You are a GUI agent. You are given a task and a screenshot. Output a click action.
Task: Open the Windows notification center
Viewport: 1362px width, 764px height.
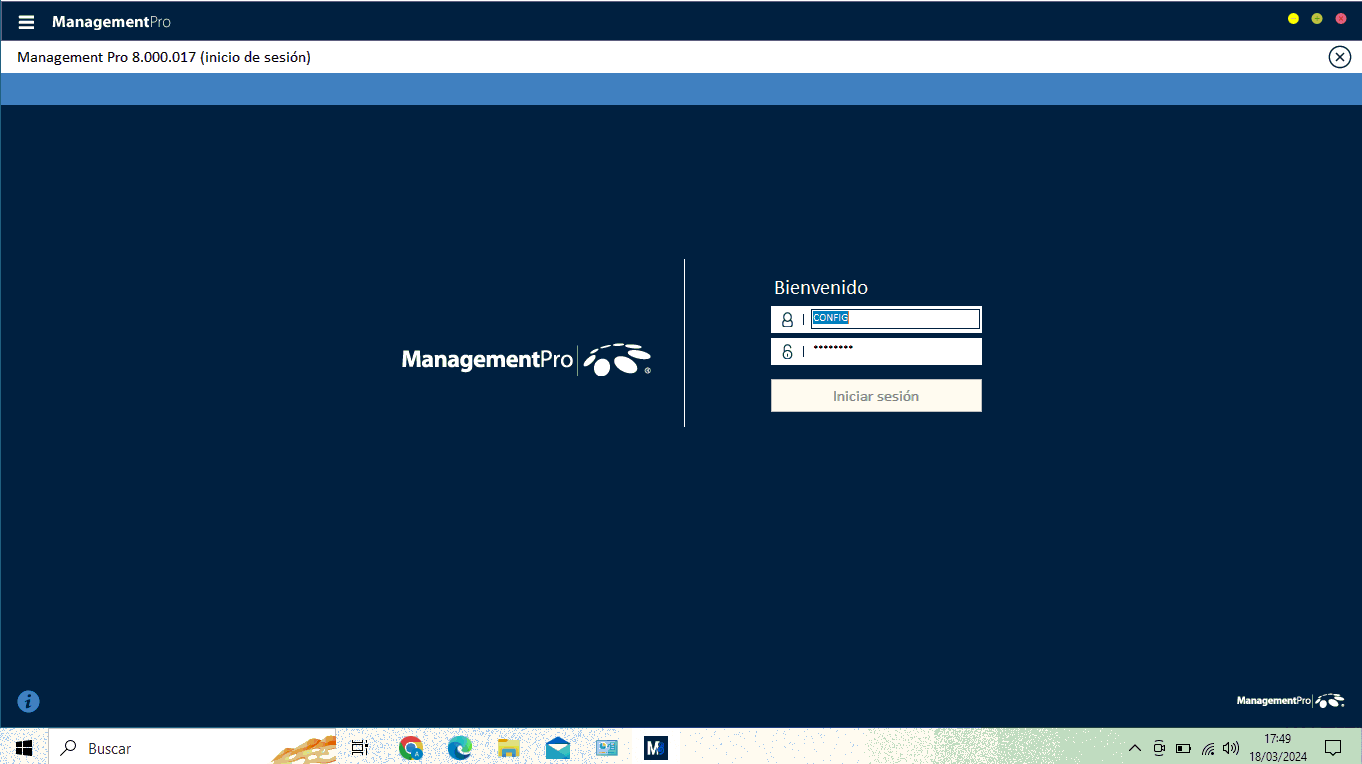tap(1332, 747)
